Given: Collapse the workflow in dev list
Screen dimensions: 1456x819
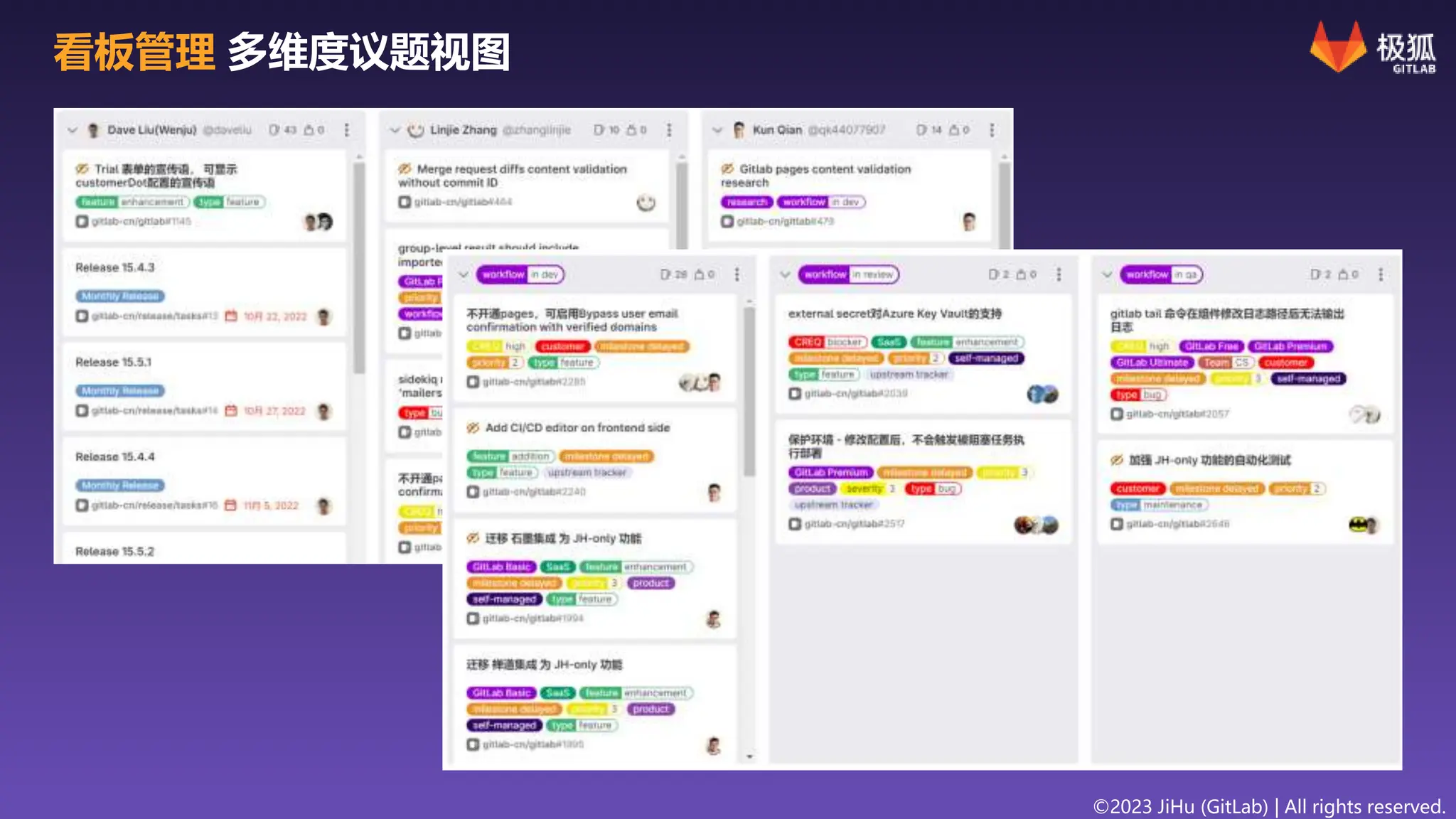Looking at the screenshot, I should (464, 274).
